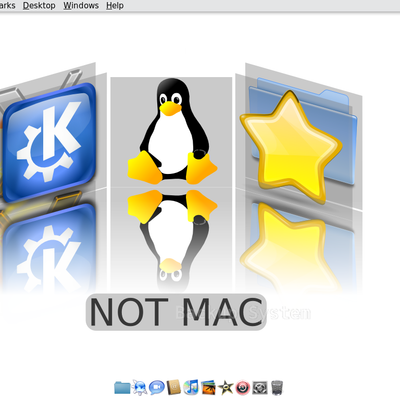Launch the Konqueror globe dock icon
Image resolution: width=400 pixels, height=400 pixels.
[139, 388]
